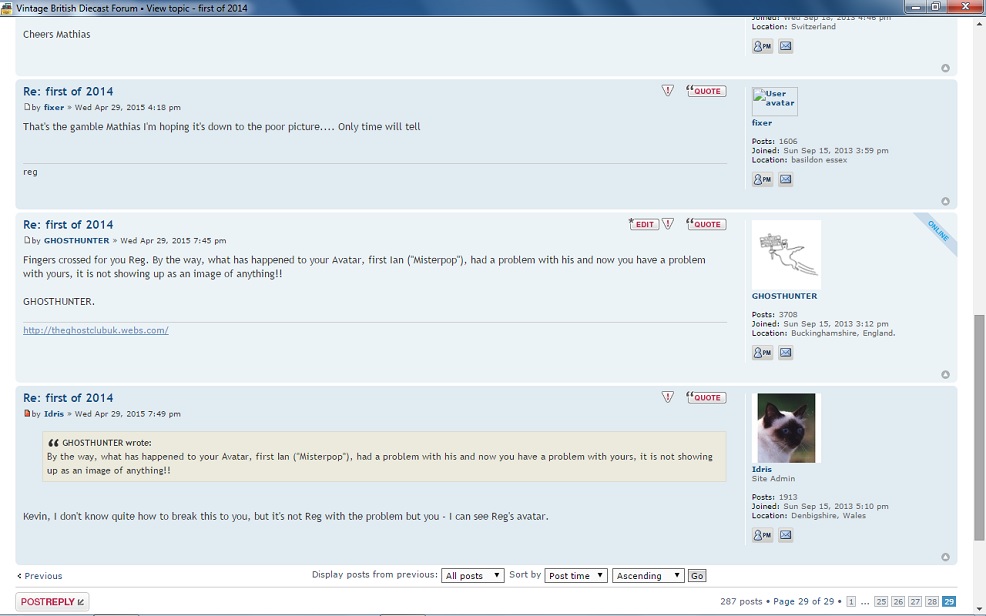986x616 pixels.
Task: Open the 'All posts' display dropdown
Action: [473, 576]
